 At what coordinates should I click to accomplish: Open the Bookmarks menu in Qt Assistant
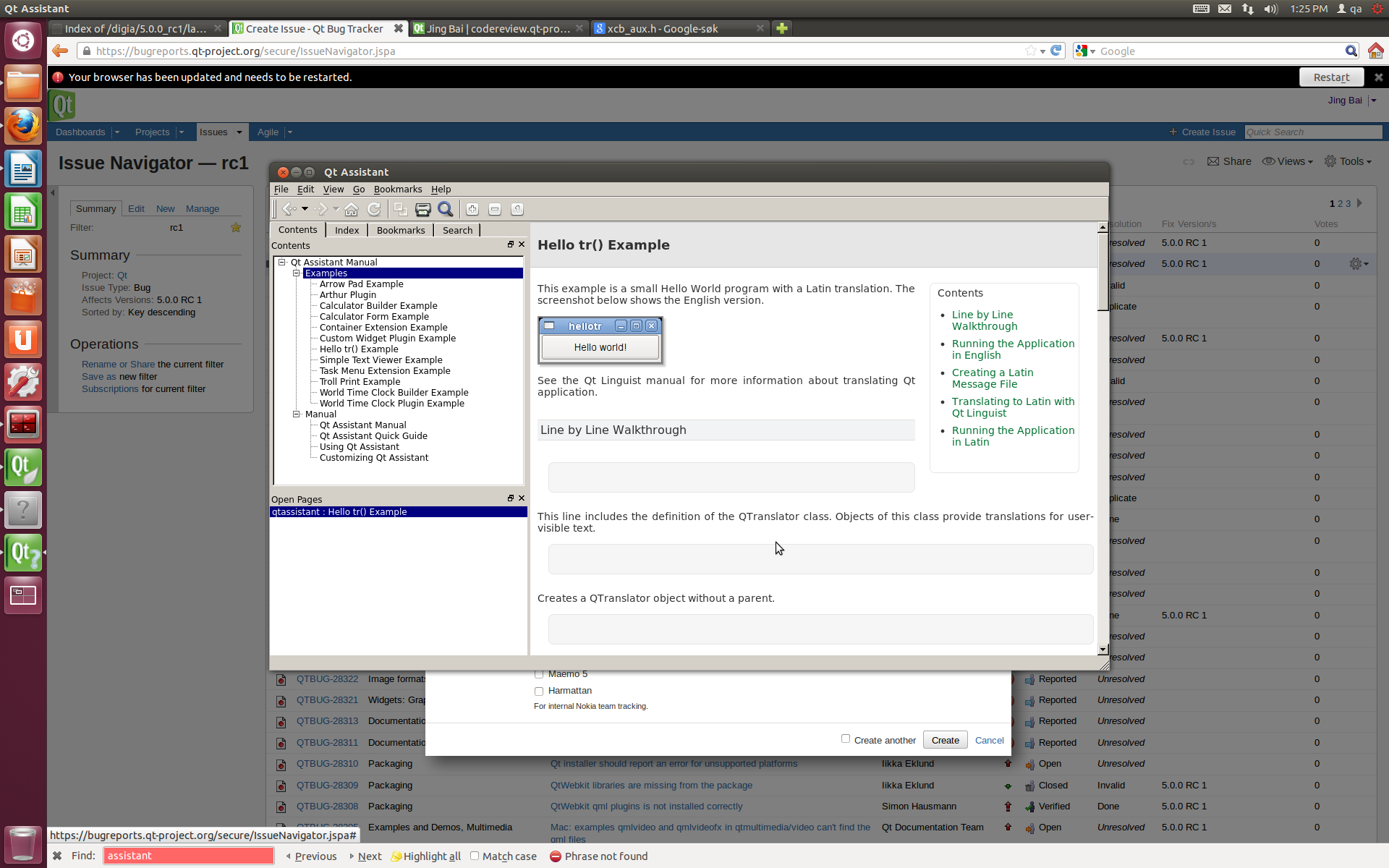coord(397,190)
